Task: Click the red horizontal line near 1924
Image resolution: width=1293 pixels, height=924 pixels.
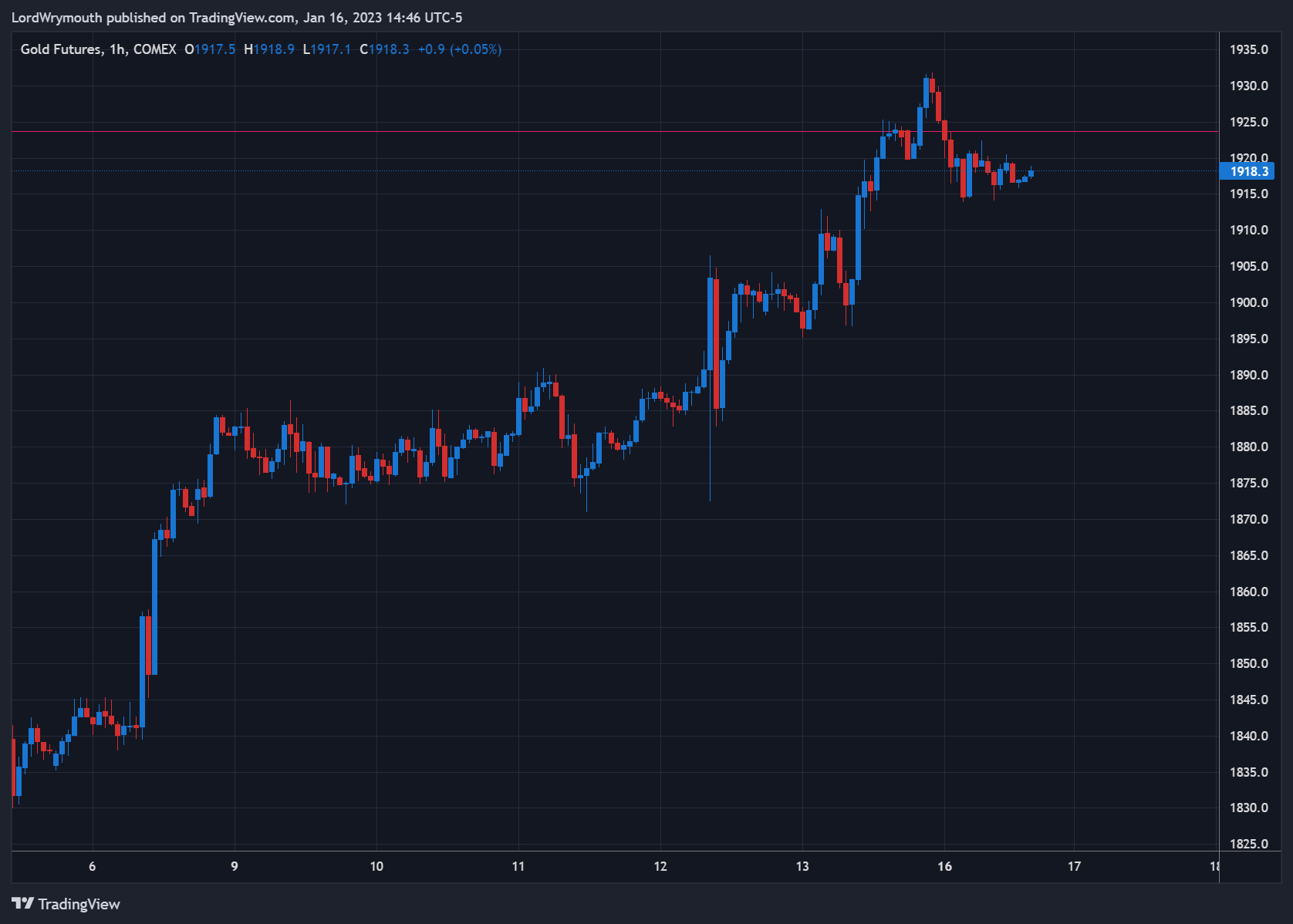Action: tap(615, 132)
